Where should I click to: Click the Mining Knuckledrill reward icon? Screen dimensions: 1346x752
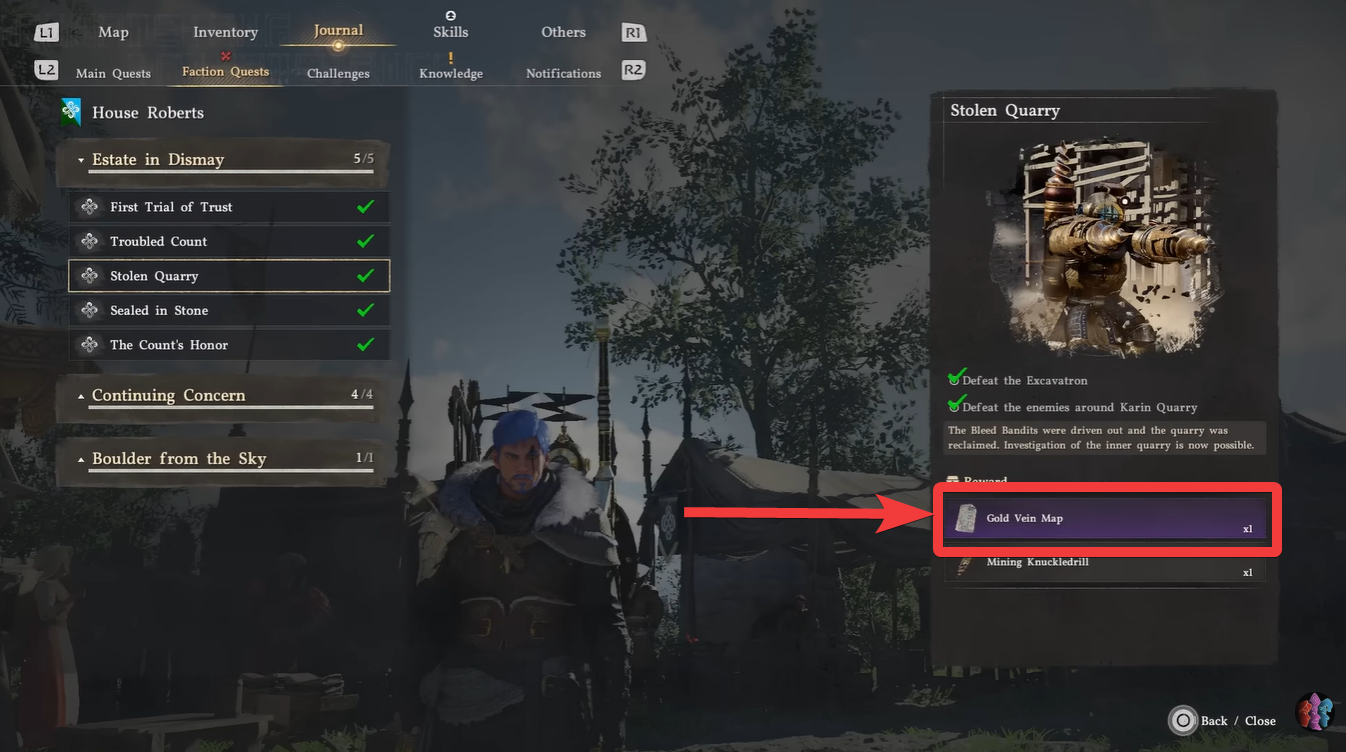pyautogui.click(x=965, y=563)
